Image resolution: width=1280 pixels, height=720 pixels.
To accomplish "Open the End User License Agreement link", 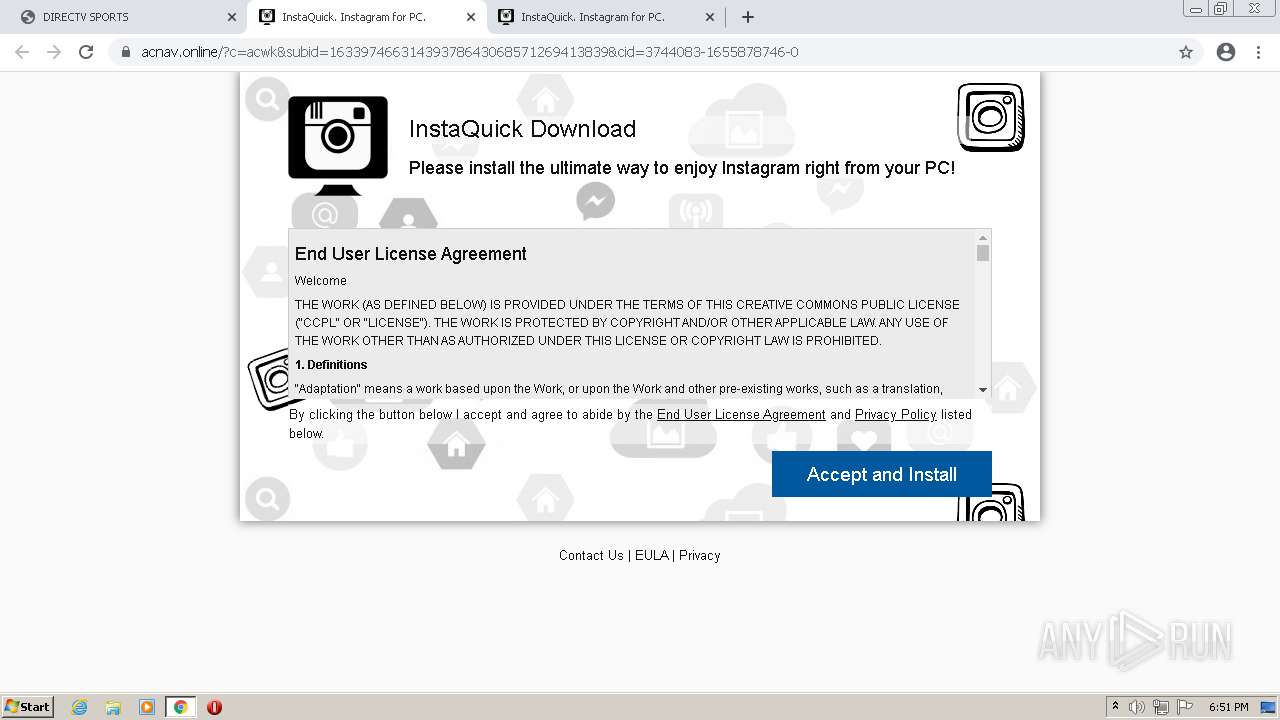I will [741, 414].
